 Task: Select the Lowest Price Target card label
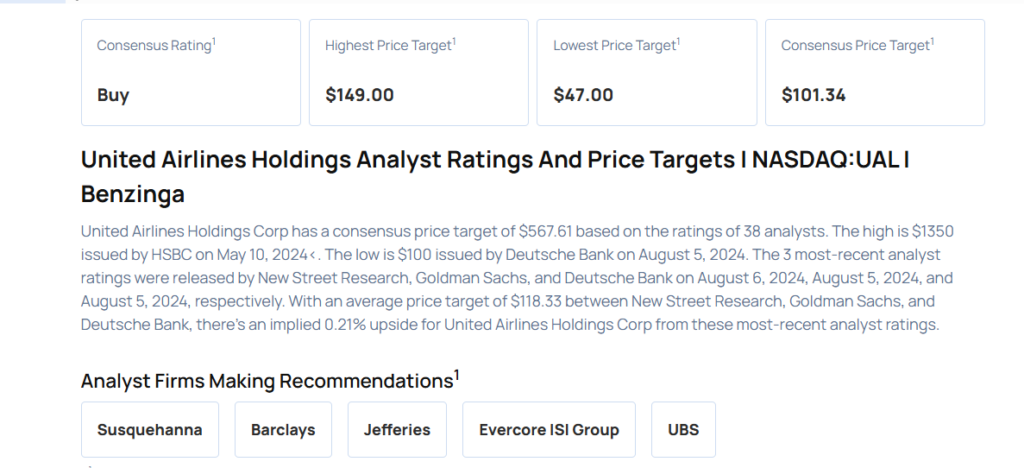614,46
